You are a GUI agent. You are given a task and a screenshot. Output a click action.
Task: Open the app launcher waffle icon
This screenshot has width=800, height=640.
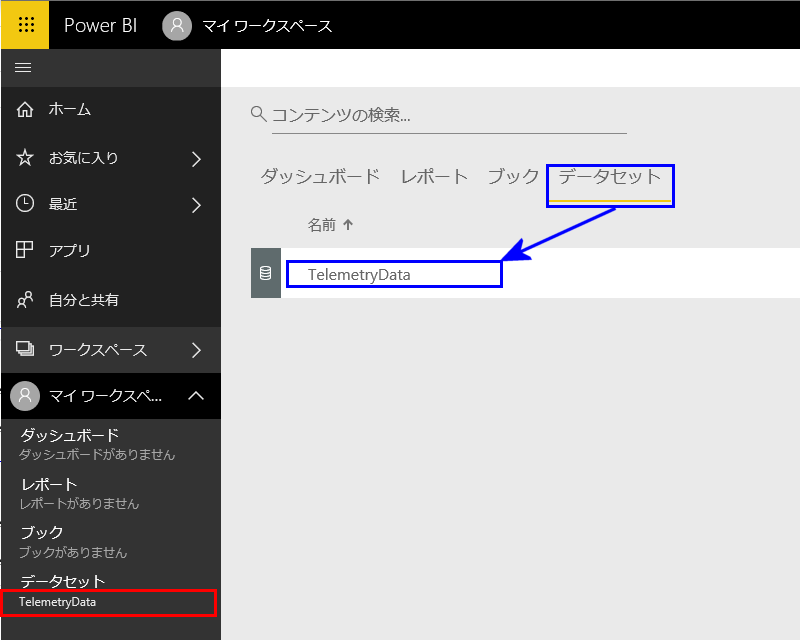tap(24, 25)
